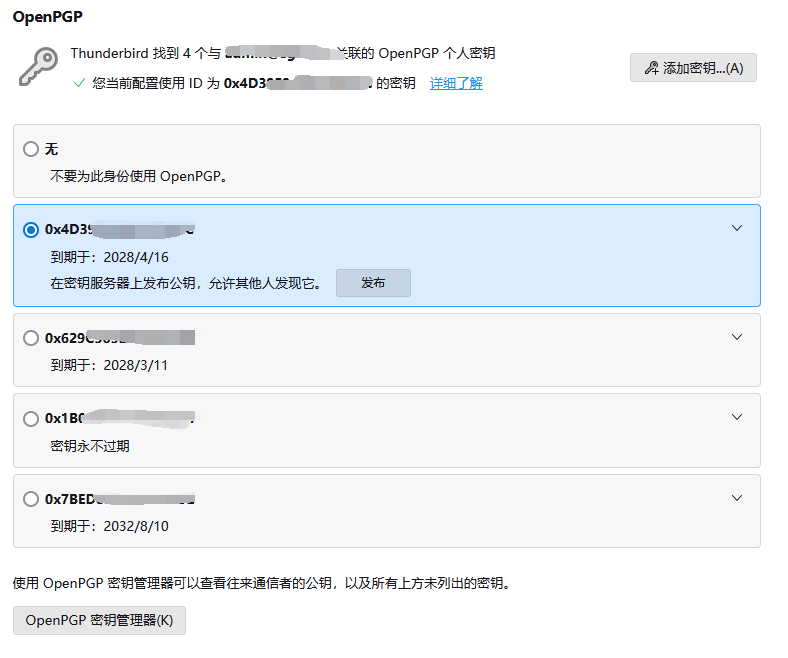
Task: Pick the radio button for key 0x7BED
Action: (31, 498)
